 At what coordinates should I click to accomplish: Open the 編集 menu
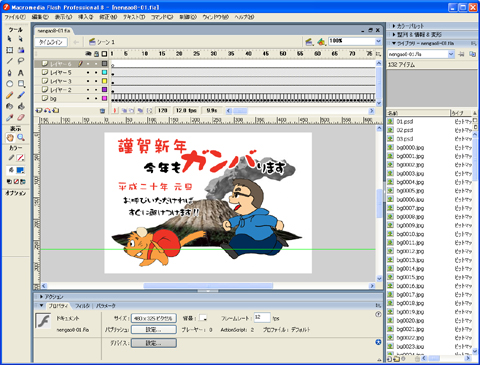click(x=40, y=17)
